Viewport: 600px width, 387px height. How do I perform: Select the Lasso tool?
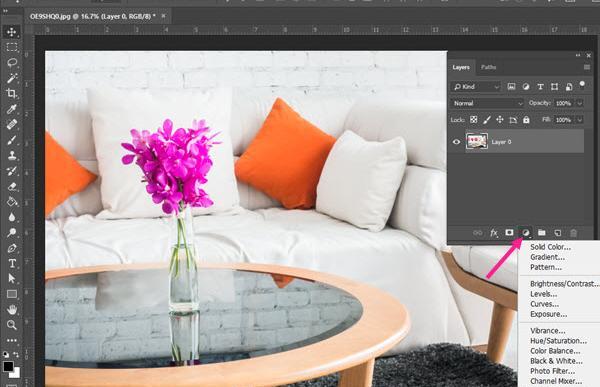tap(11, 62)
